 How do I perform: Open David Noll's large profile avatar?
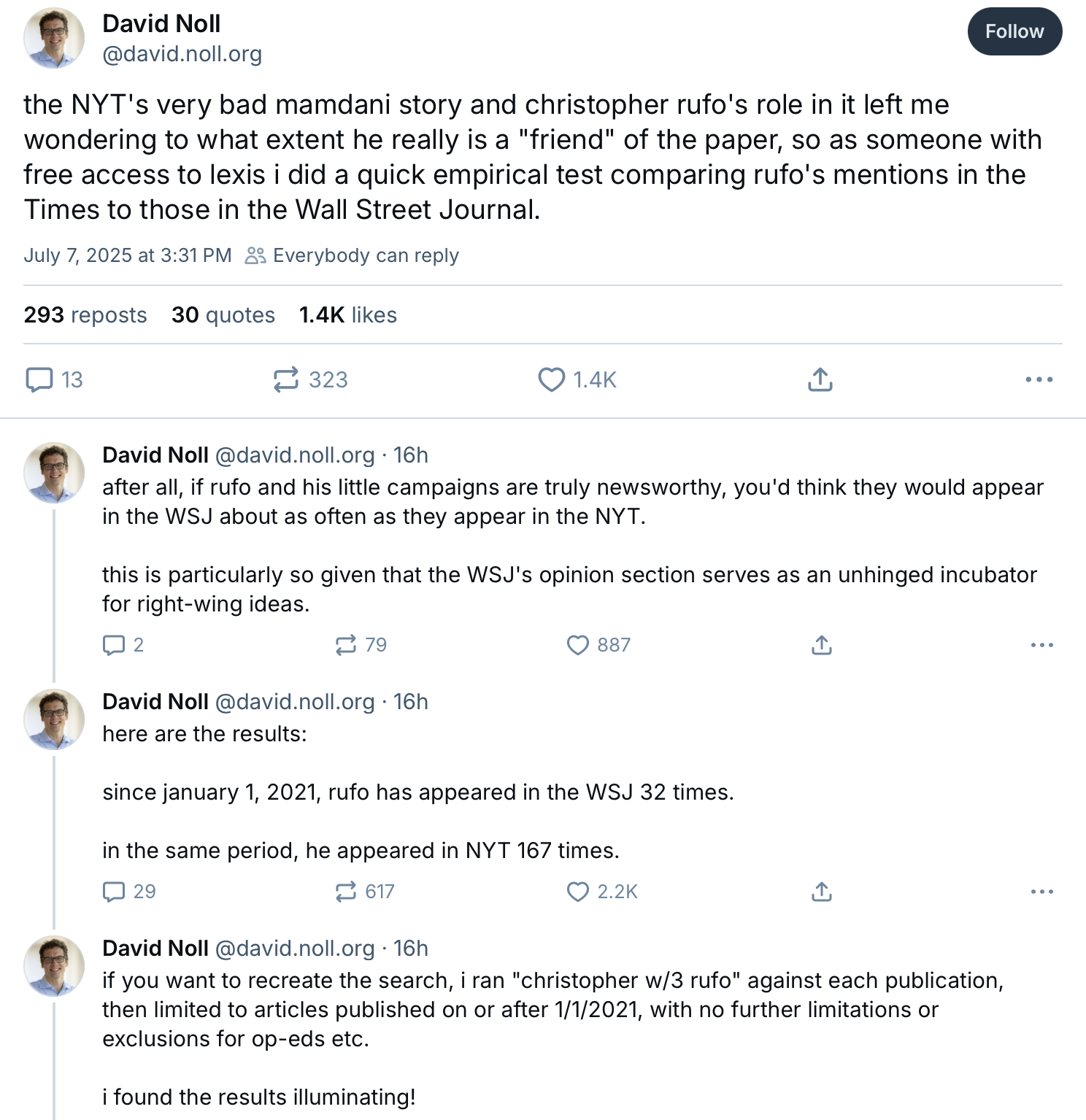55,38
